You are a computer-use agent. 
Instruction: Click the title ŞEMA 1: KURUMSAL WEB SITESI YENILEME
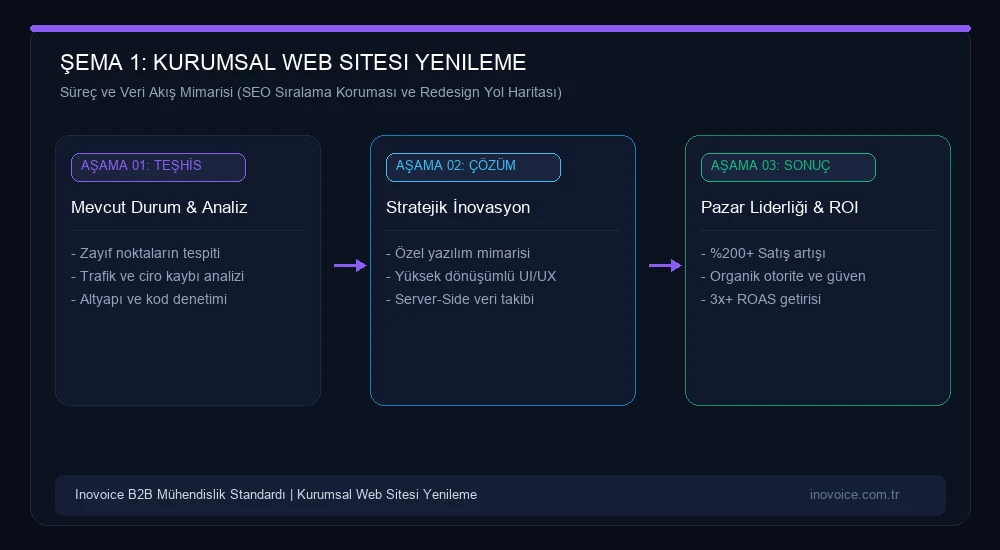tap(293, 63)
